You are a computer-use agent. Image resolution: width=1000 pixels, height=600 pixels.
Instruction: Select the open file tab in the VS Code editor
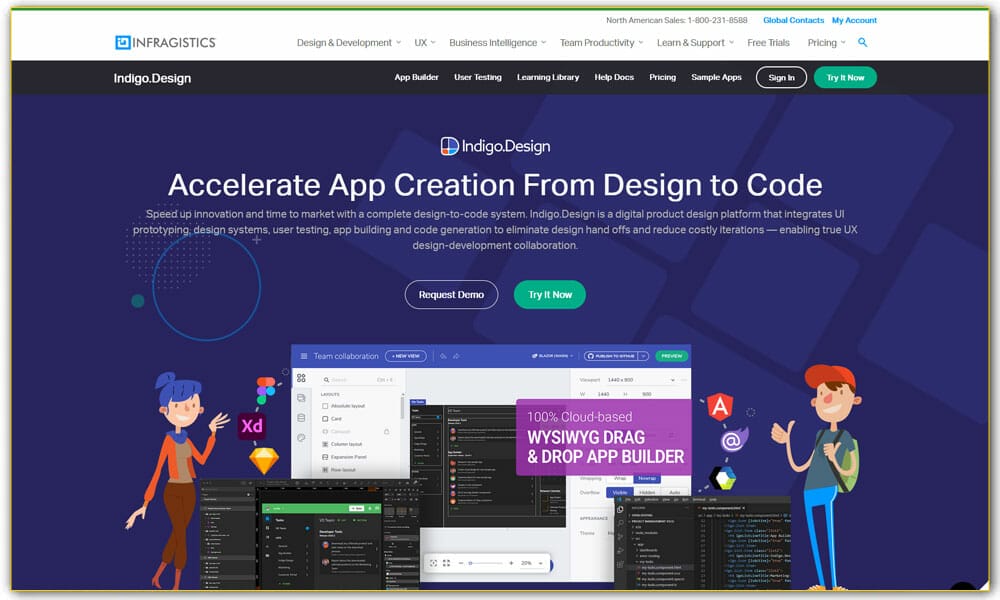pos(722,508)
